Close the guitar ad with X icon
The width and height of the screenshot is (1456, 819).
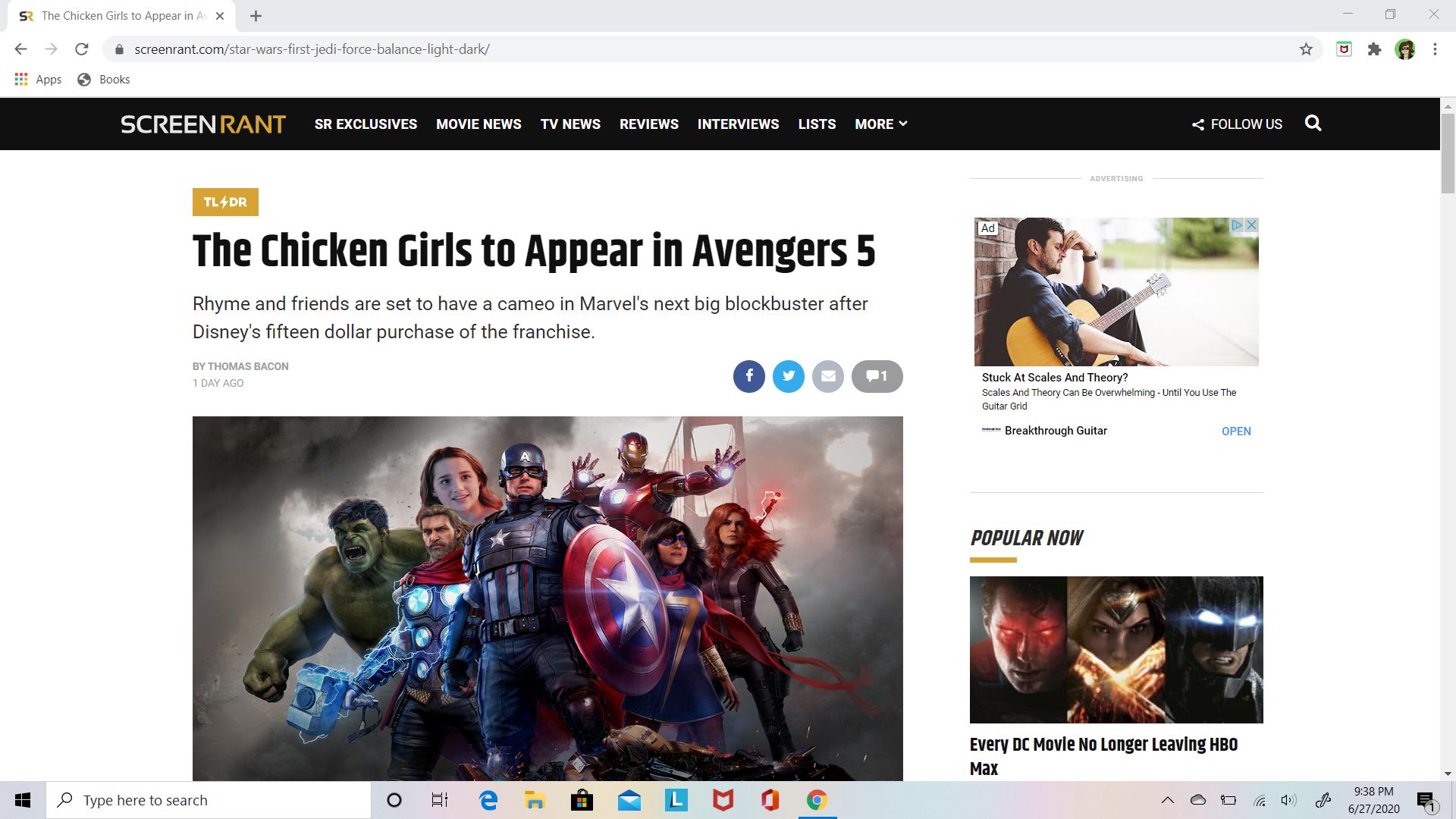(1252, 225)
